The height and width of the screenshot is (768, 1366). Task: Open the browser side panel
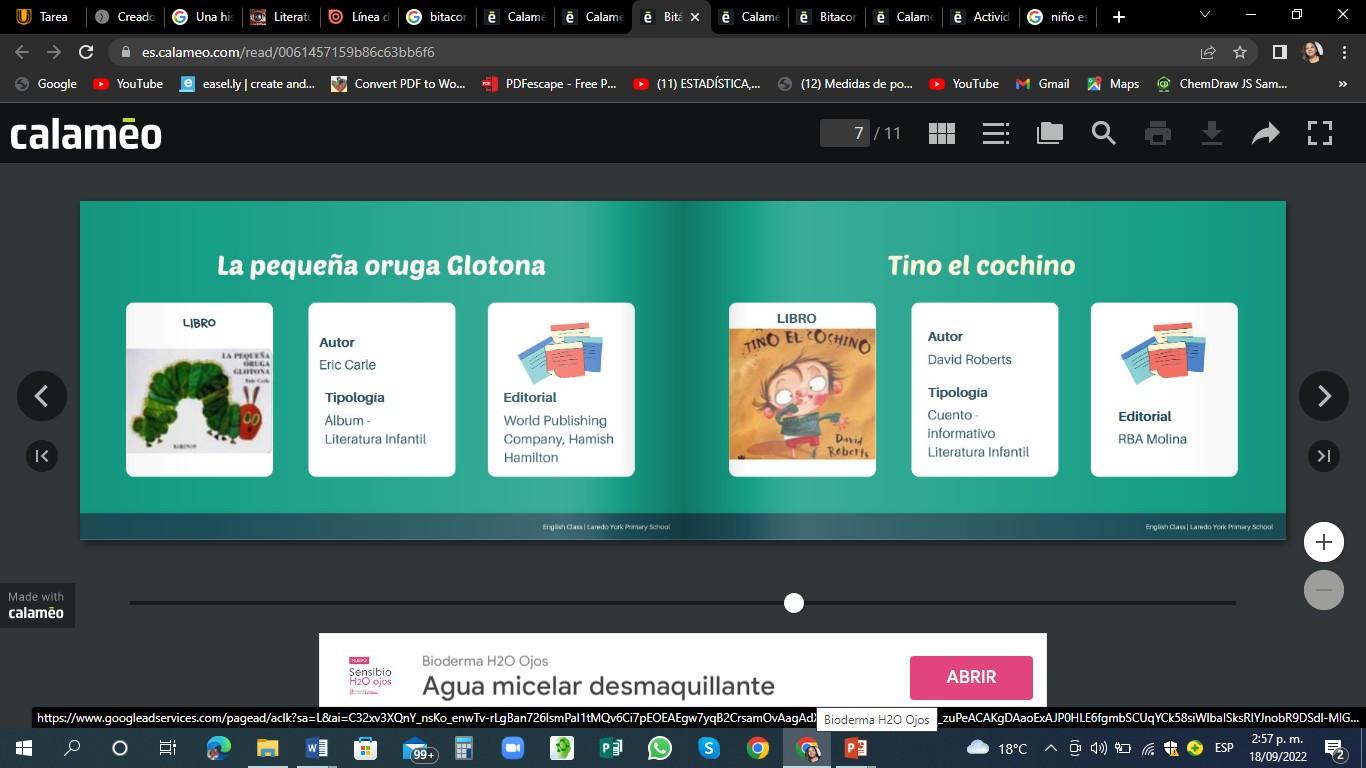pos(1279,52)
